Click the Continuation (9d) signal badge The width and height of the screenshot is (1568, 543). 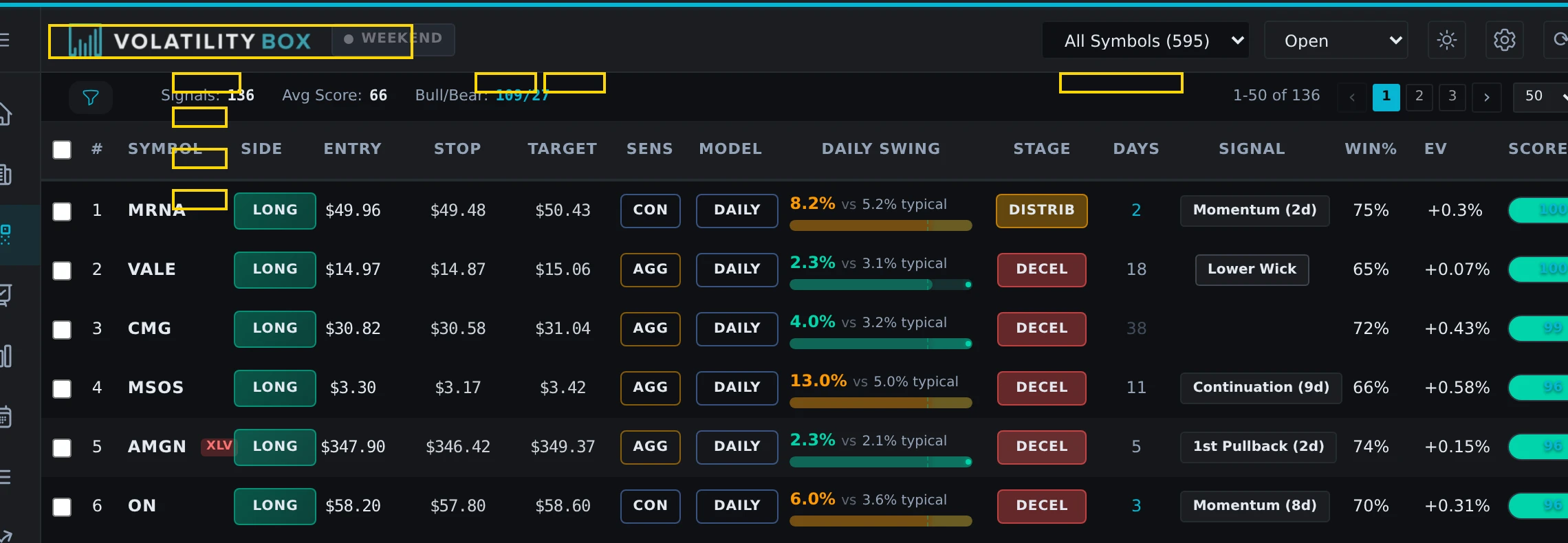tap(1261, 388)
